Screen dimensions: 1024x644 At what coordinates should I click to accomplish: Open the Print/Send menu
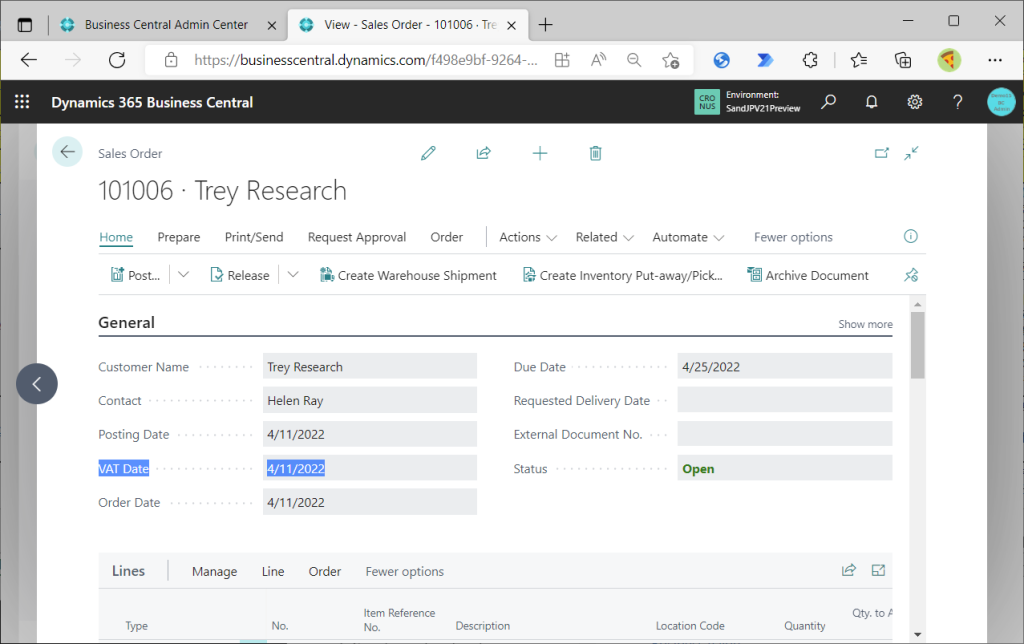[254, 237]
